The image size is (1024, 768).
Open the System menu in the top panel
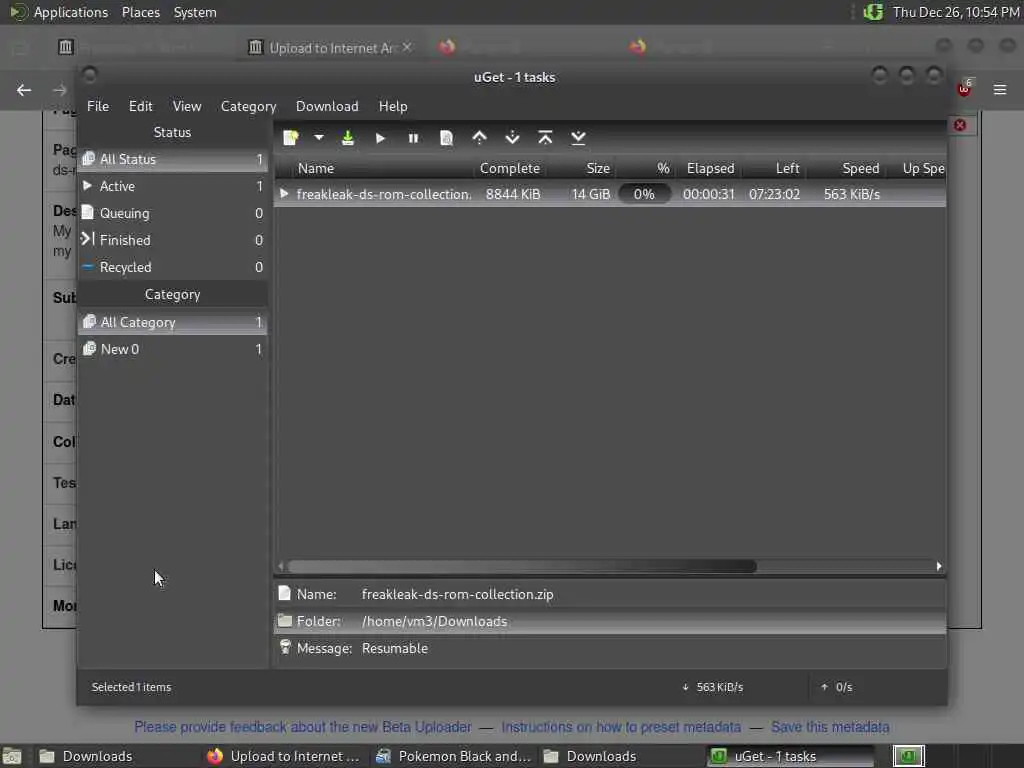(x=195, y=12)
